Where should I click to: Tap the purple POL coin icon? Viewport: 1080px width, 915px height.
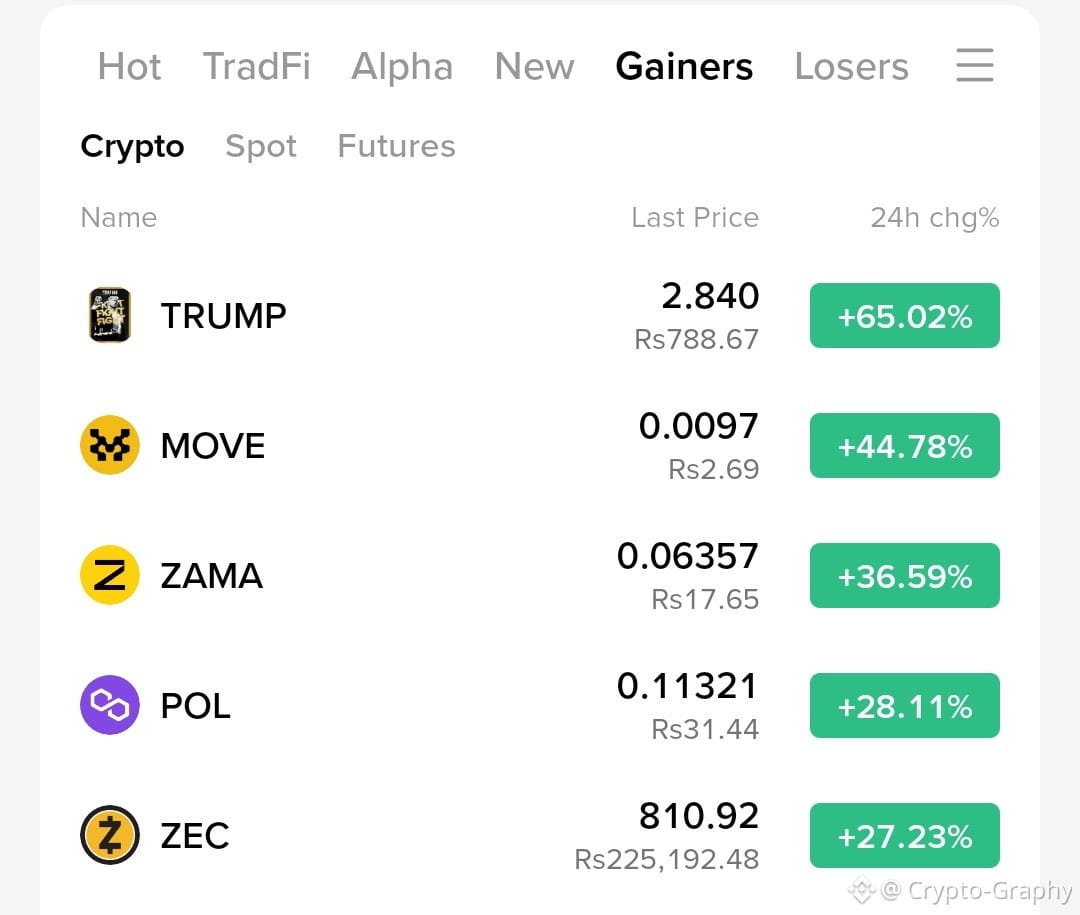click(x=110, y=705)
